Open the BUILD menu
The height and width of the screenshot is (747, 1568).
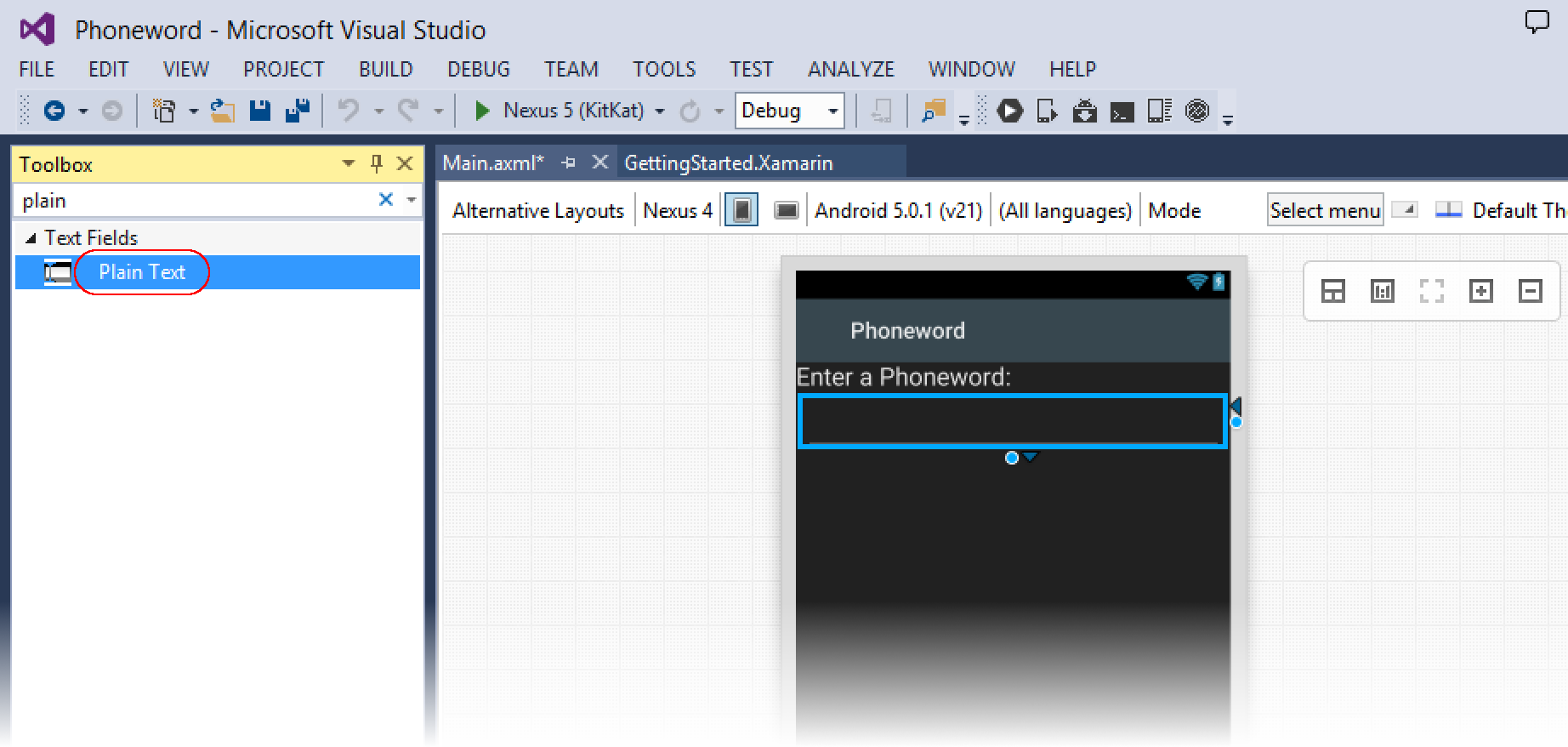pos(385,69)
